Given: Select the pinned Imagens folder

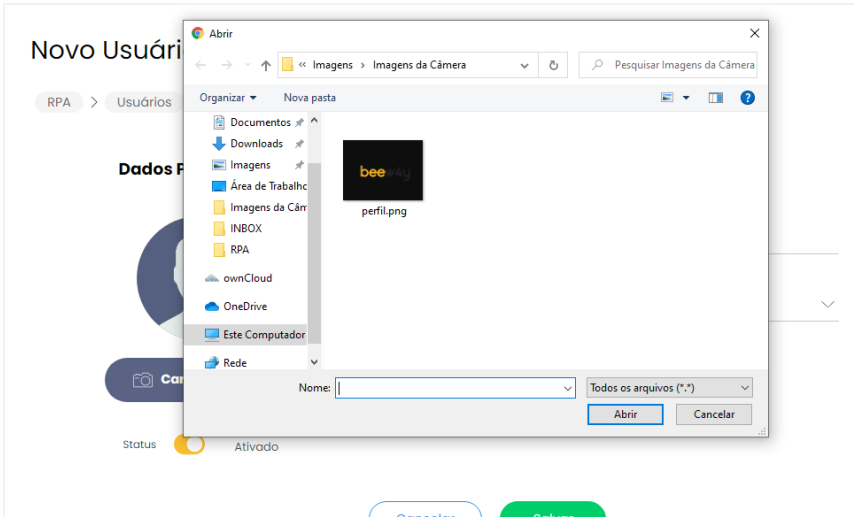Looking at the screenshot, I should click(x=250, y=165).
